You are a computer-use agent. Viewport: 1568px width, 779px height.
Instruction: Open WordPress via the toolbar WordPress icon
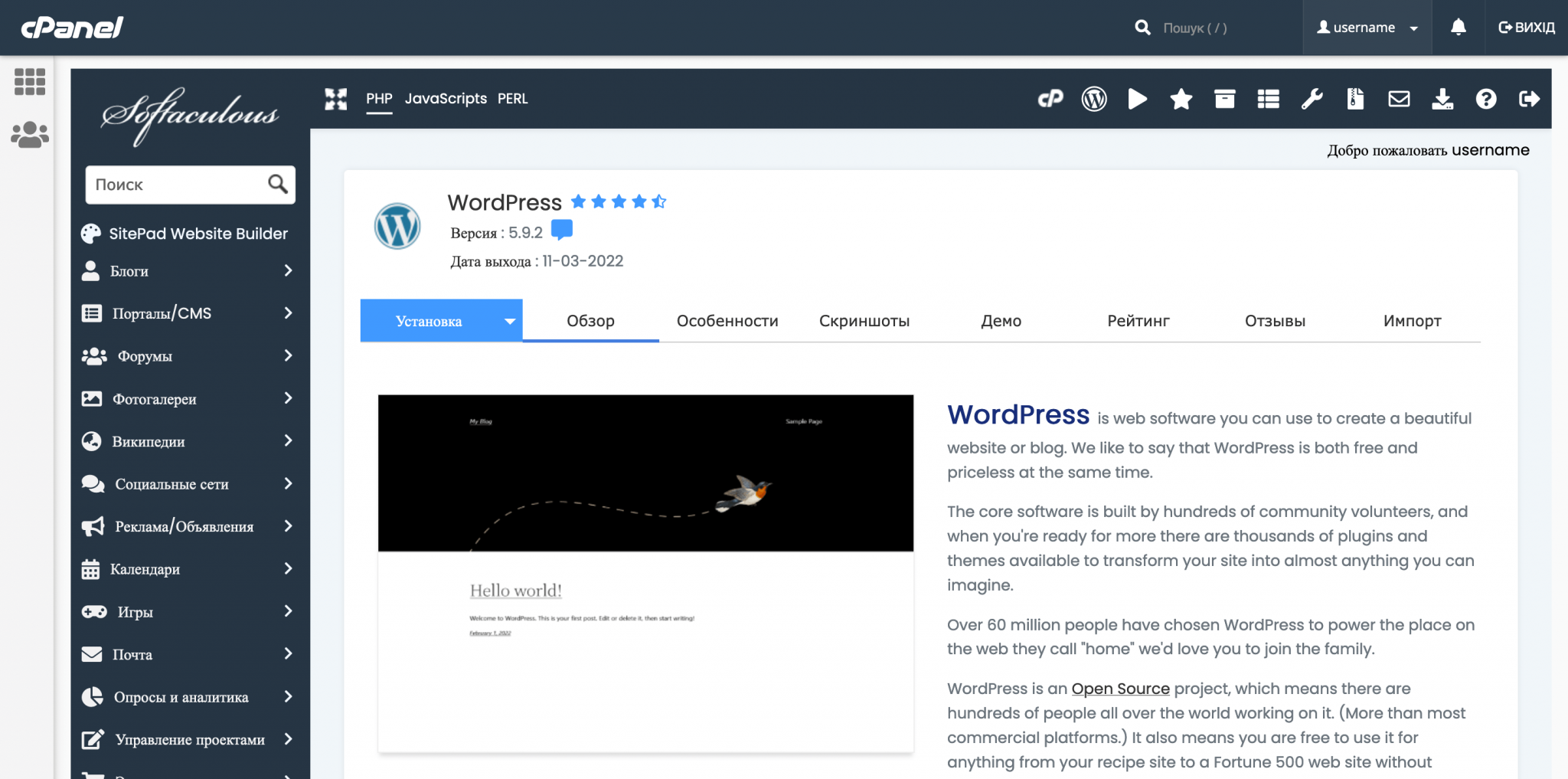(x=1094, y=98)
